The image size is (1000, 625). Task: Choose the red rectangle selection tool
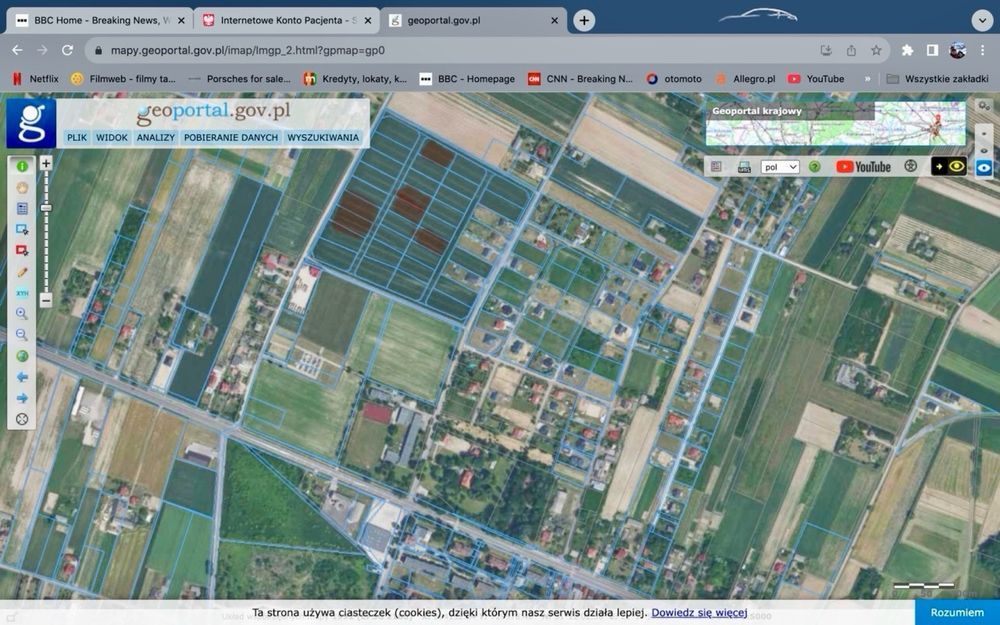tap(22, 251)
